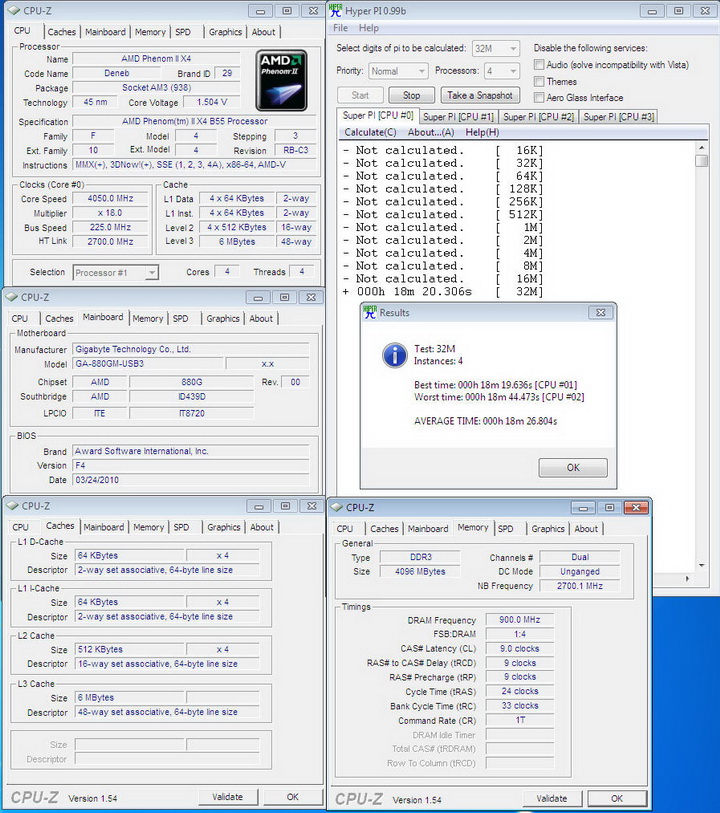Image resolution: width=720 pixels, height=813 pixels.
Task: Click the AMD Phenom II logo image
Action: coord(281,80)
